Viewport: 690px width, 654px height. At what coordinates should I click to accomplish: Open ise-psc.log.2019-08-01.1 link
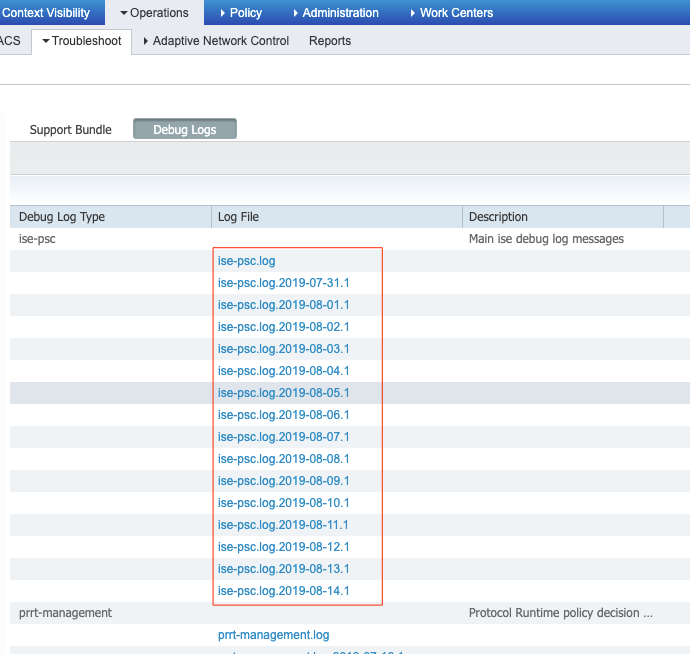283,305
